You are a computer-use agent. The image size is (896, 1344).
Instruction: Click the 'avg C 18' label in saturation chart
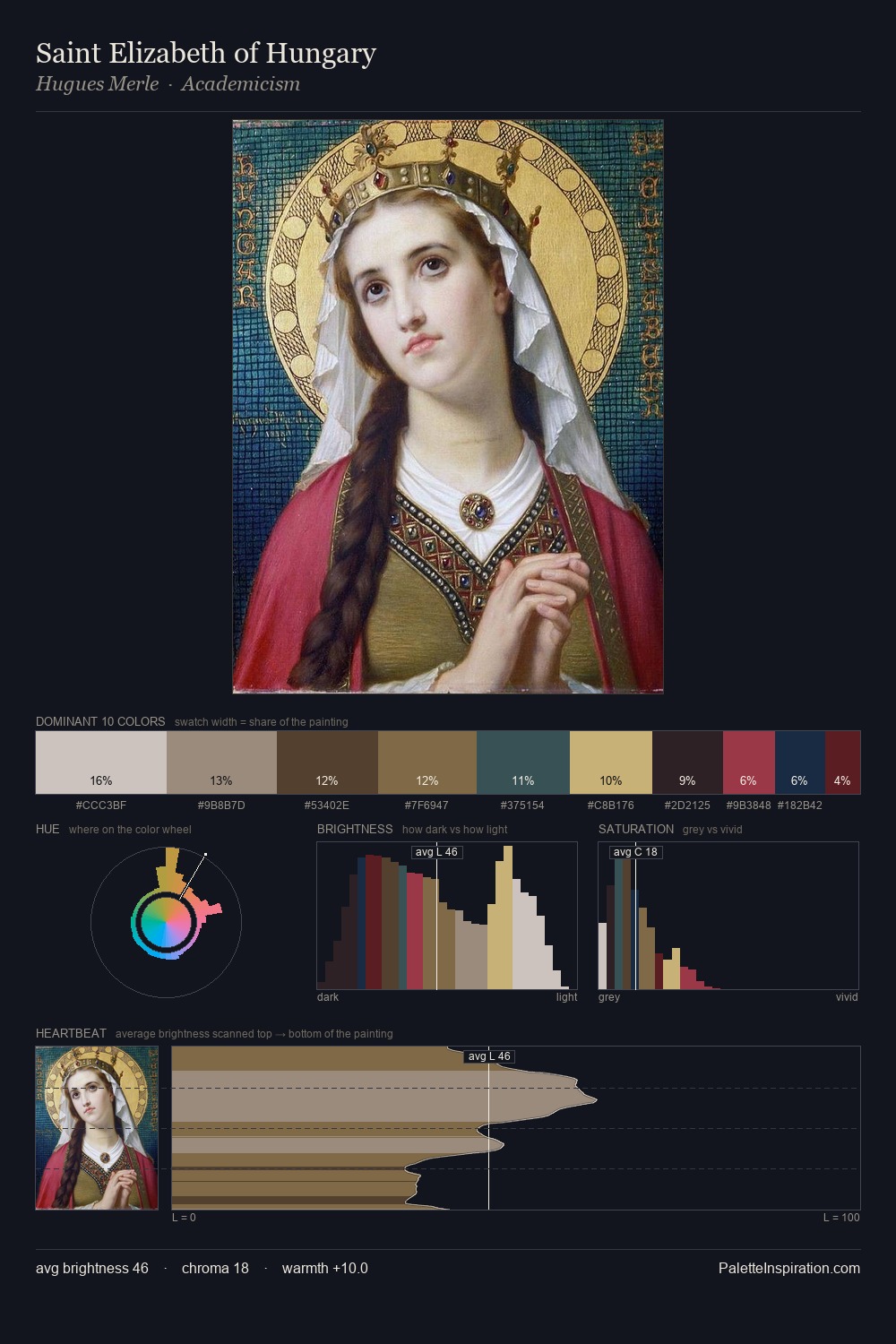pyautogui.click(x=635, y=852)
